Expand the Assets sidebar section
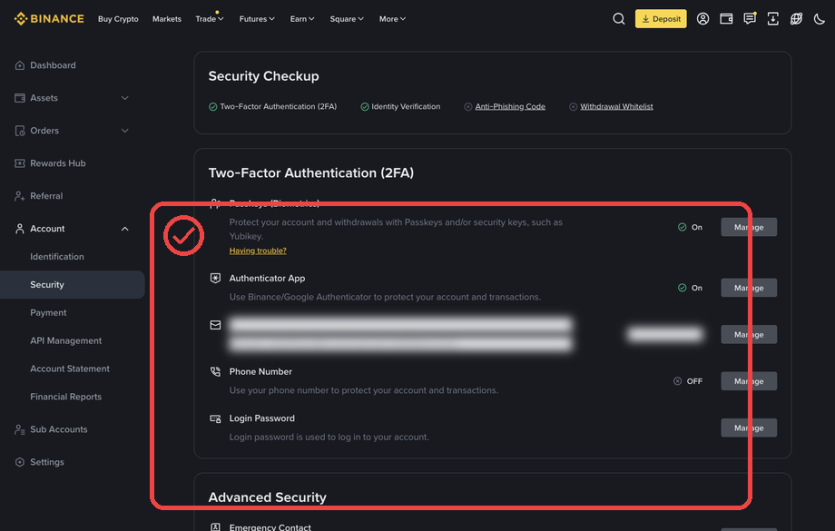Image resolution: width=835 pixels, height=531 pixels. pyautogui.click(x=125, y=98)
